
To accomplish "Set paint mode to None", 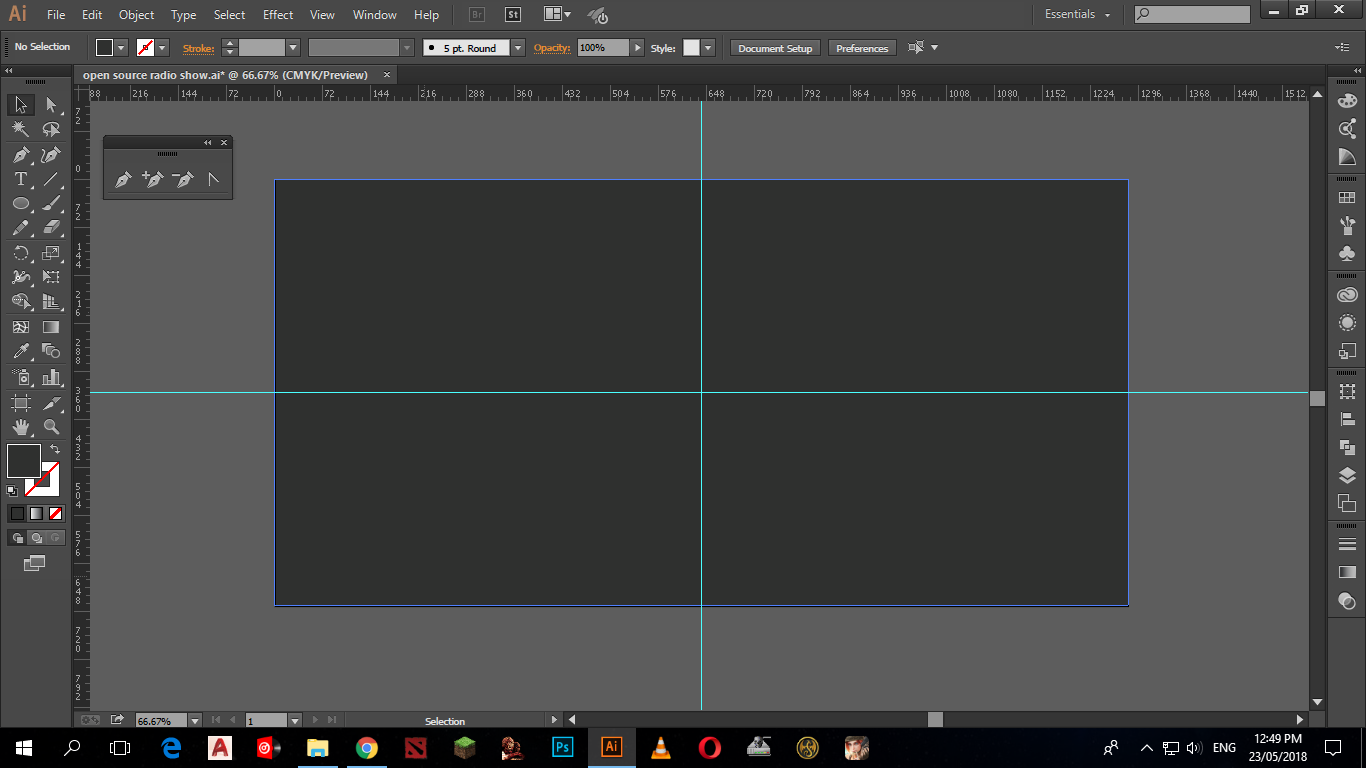I will 56,513.
